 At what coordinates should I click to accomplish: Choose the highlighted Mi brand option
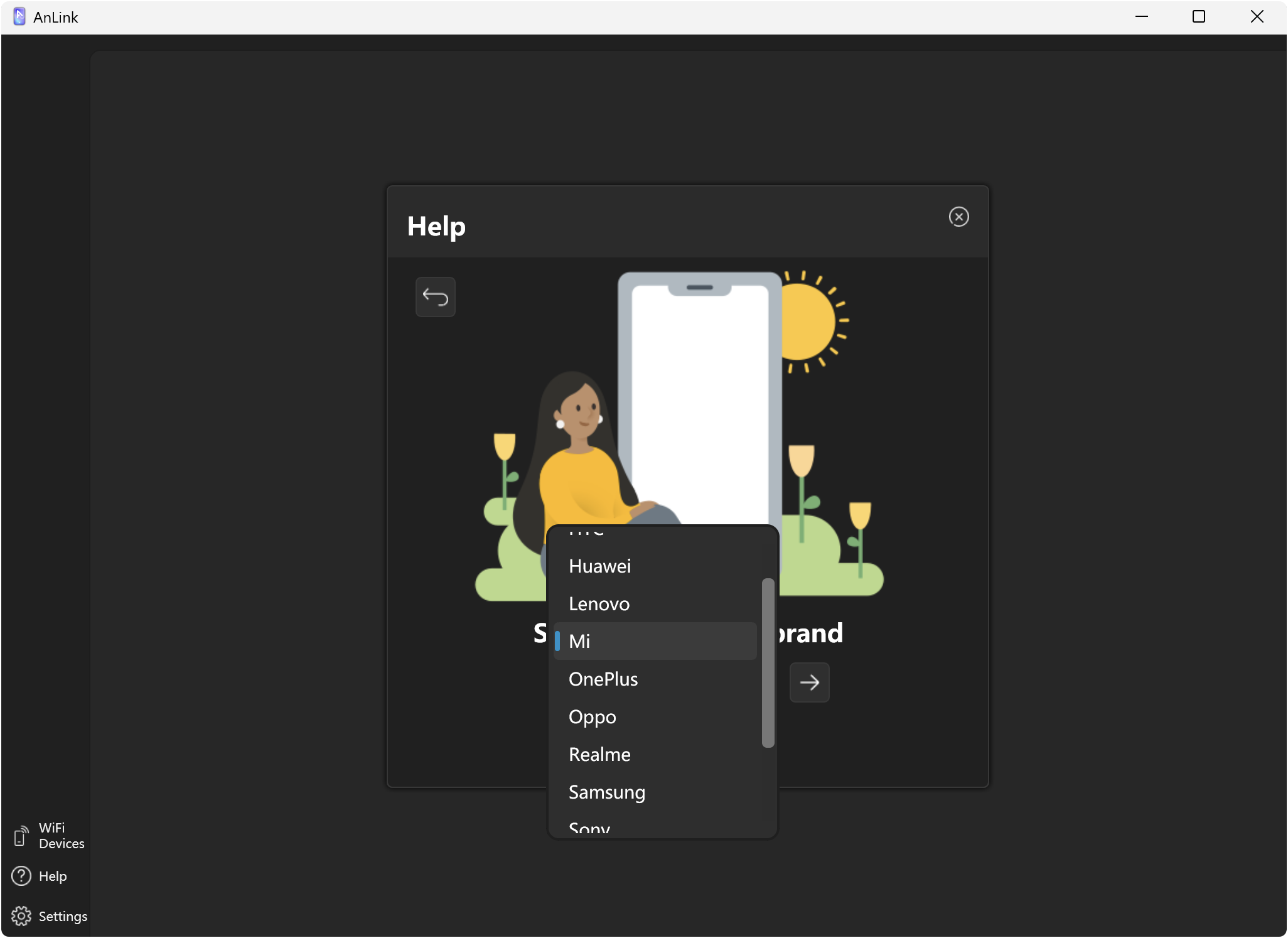(x=655, y=641)
